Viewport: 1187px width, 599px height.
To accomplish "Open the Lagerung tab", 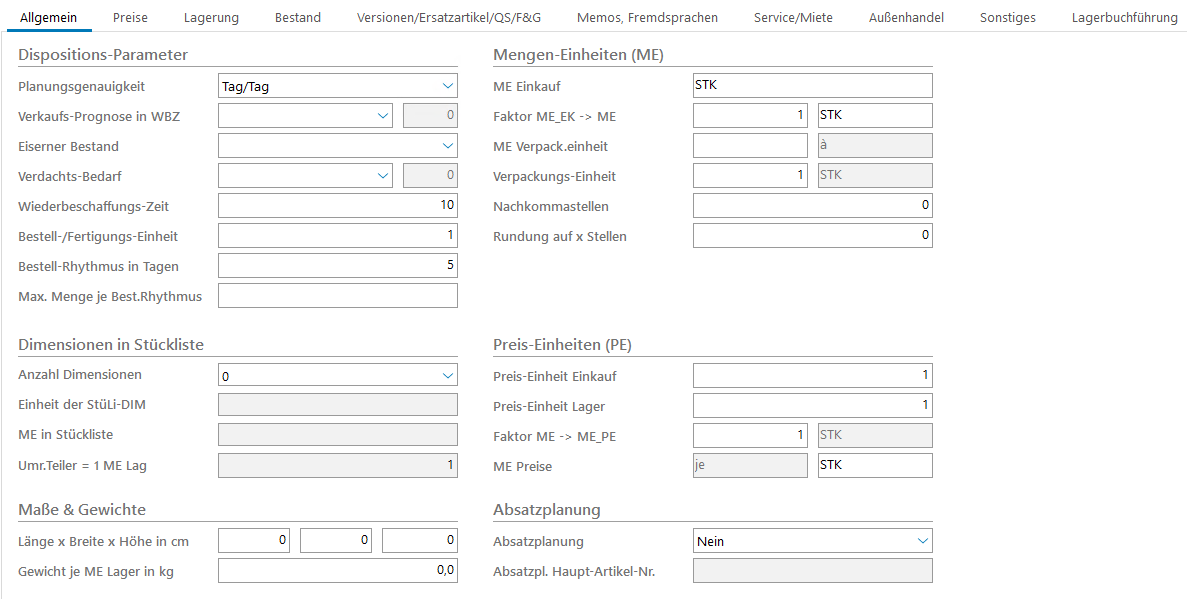I will point(211,17).
